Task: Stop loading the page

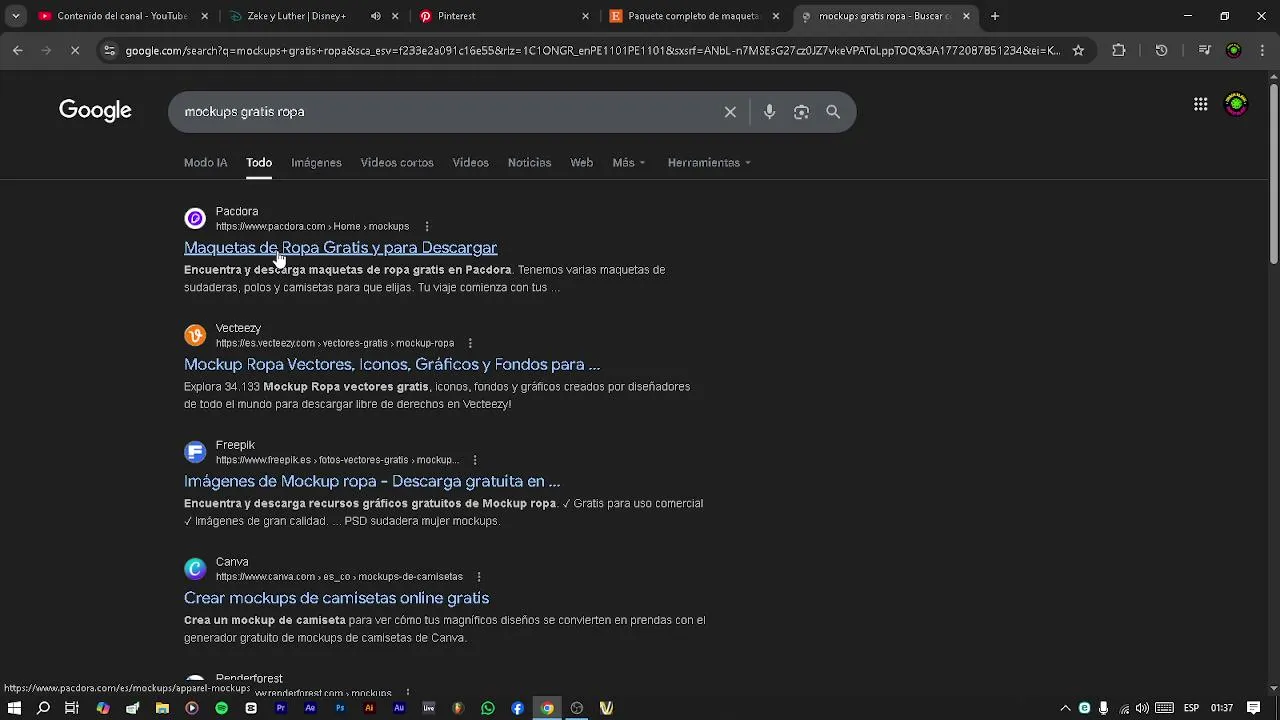Action: tap(75, 50)
